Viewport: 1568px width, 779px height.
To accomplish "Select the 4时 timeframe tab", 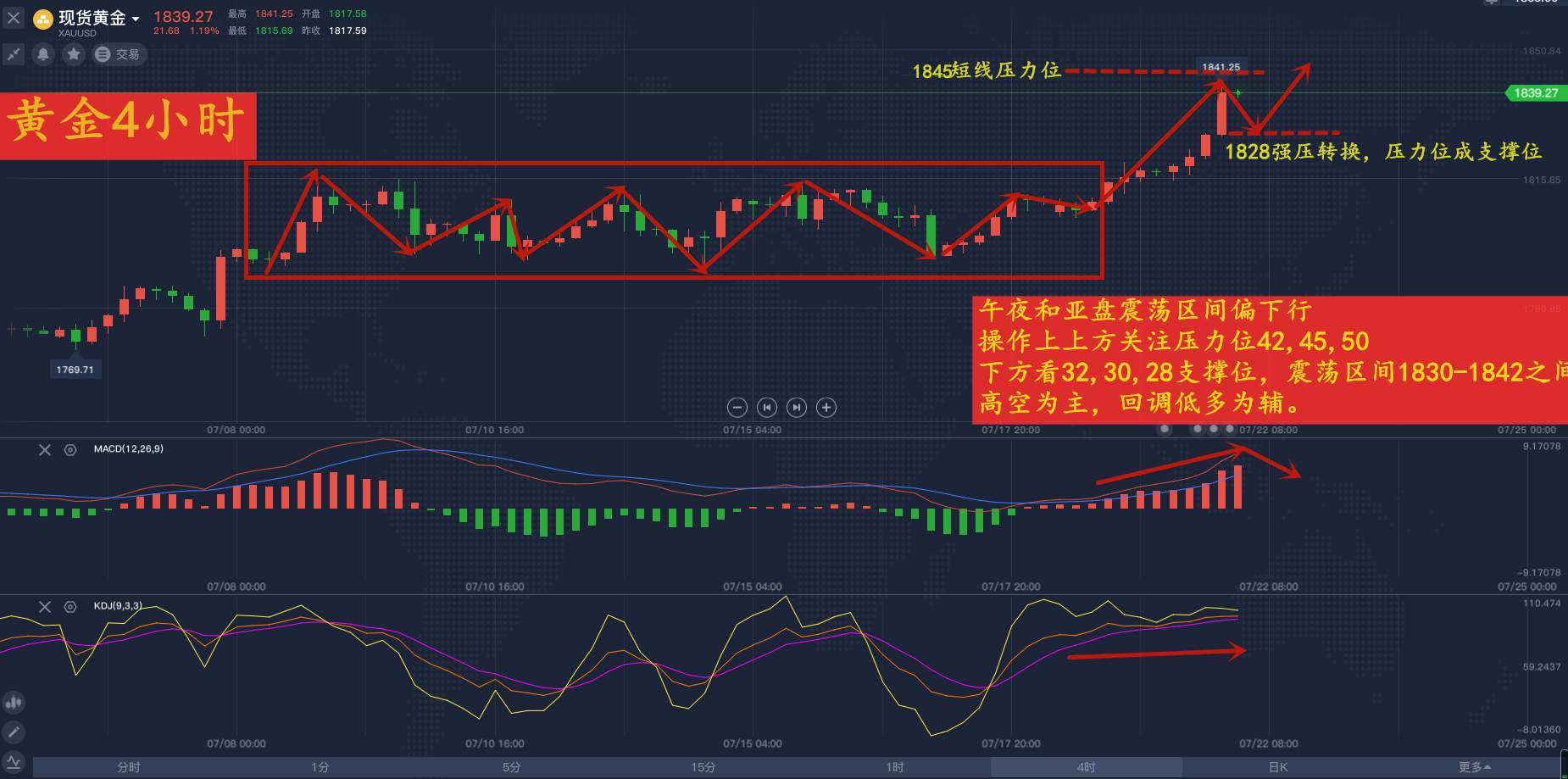I will (x=1087, y=767).
